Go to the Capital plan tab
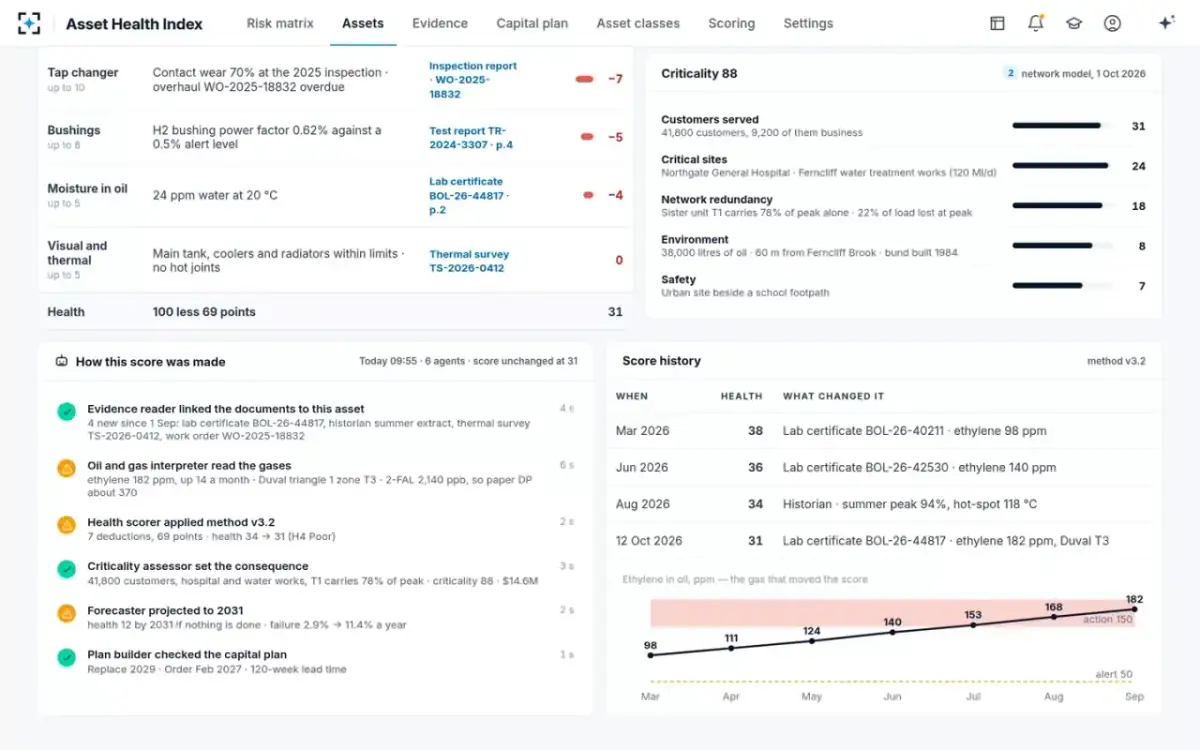1200x750 pixels. [x=532, y=23]
